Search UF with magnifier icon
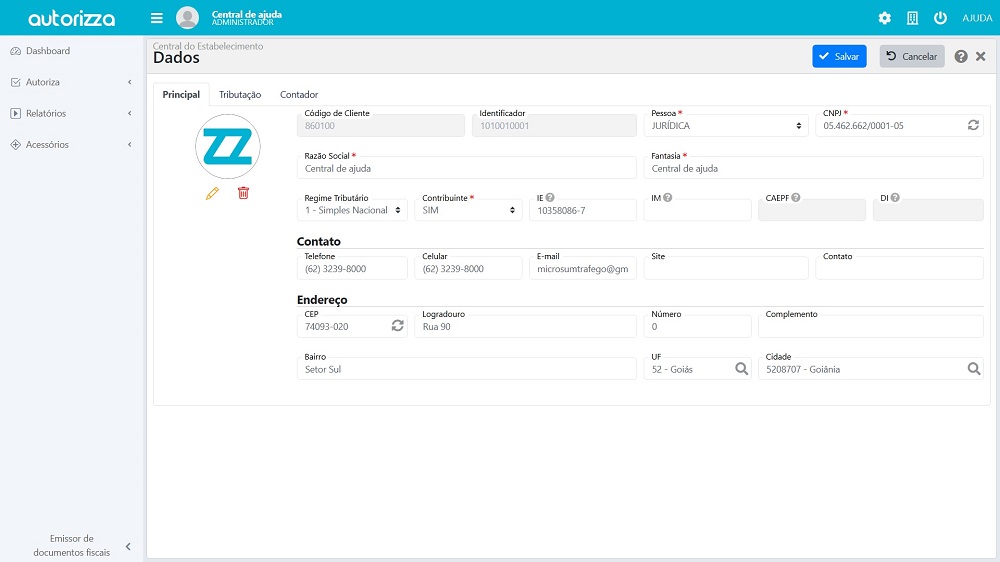Image resolution: width=1000 pixels, height=562 pixels. 741,369
